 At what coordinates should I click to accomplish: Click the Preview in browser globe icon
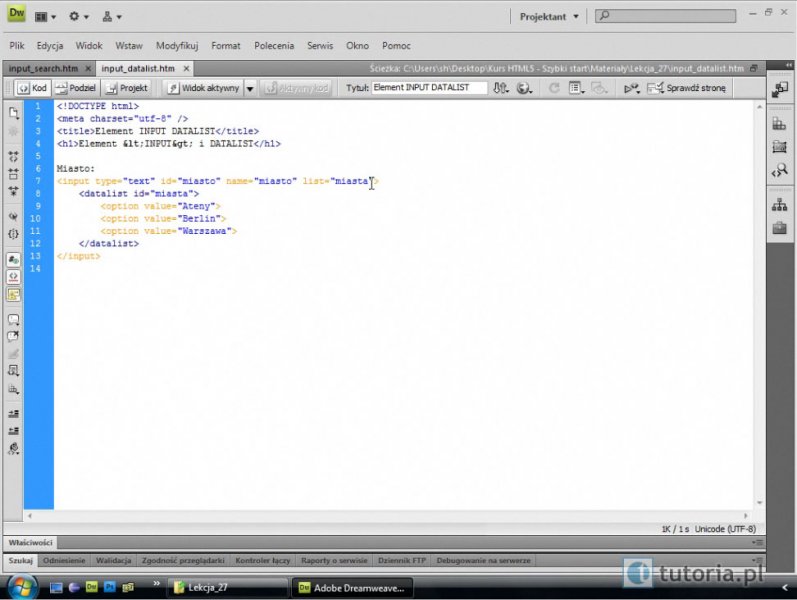coord(525,88)
